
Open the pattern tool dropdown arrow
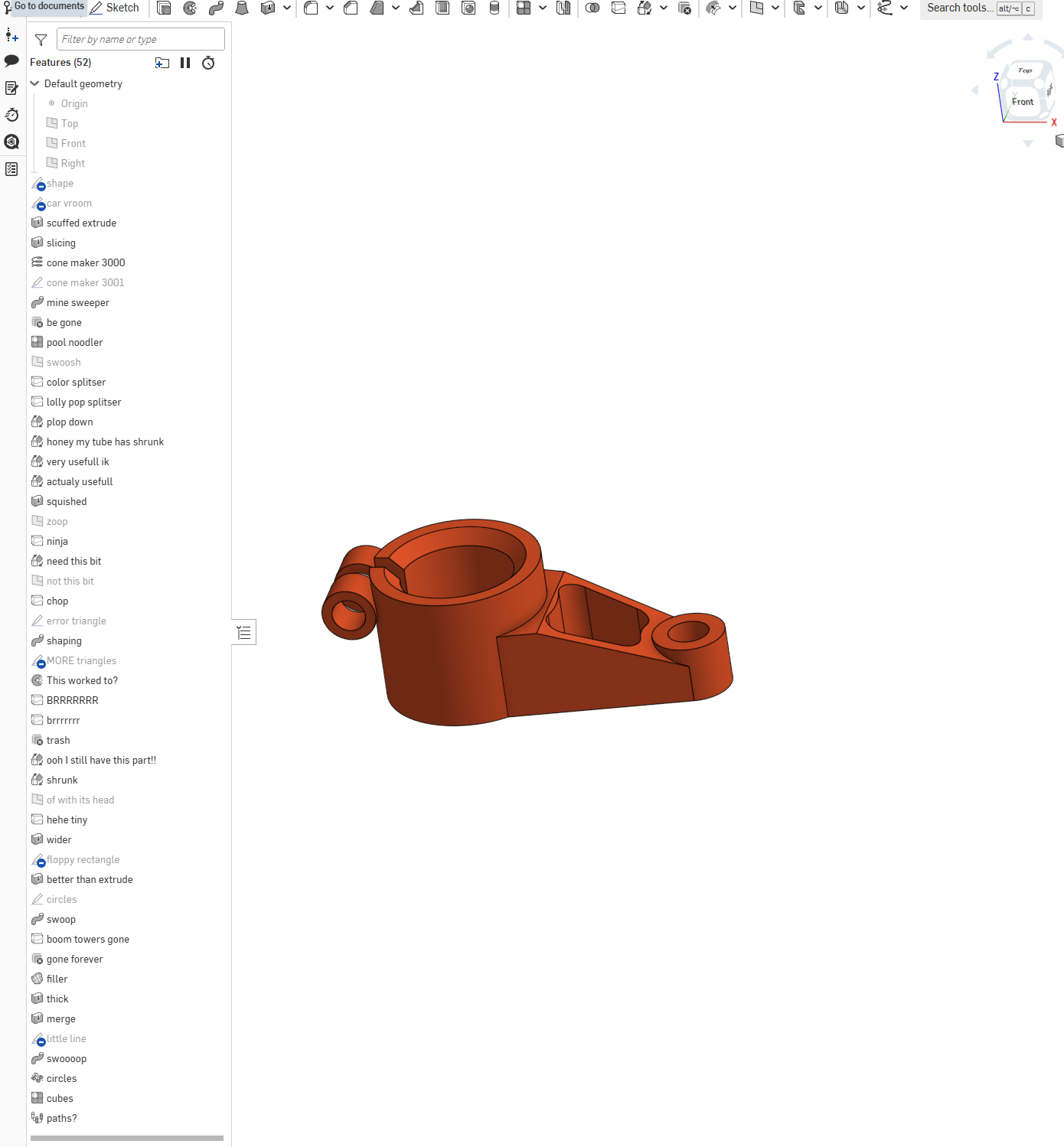point(543,8)
